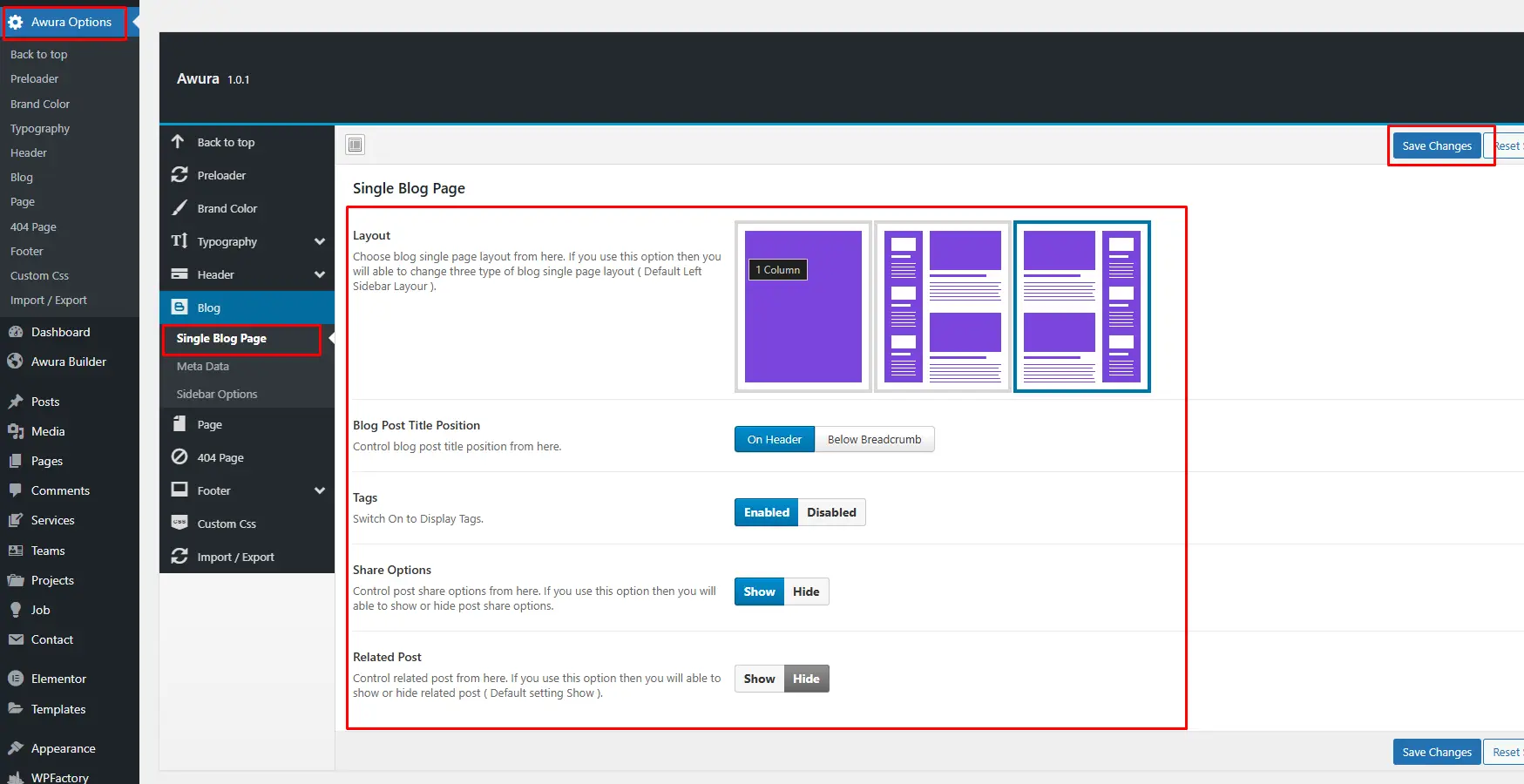The height and width of the screenshot is (784, 1524).
Task: Click the Blog section icon
Action: 179,307
